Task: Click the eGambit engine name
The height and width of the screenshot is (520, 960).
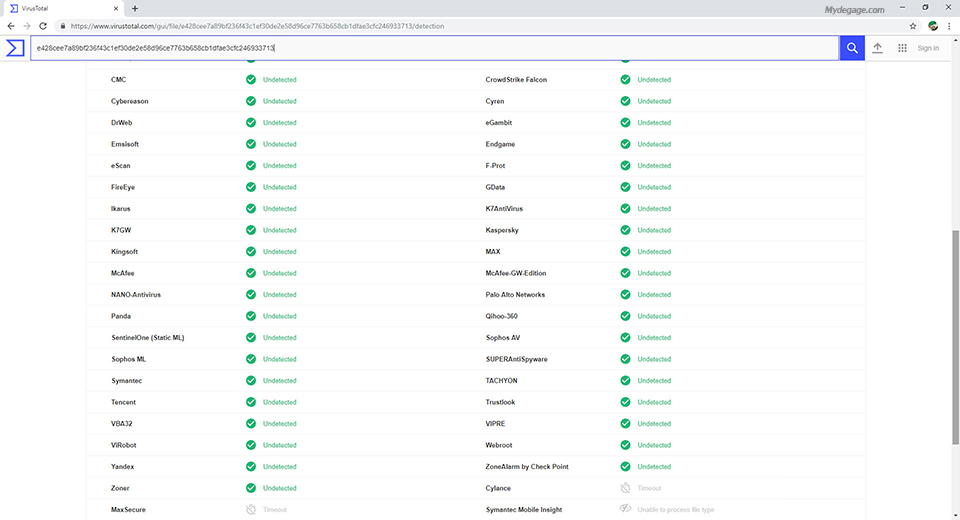Action: coord(499,122)
